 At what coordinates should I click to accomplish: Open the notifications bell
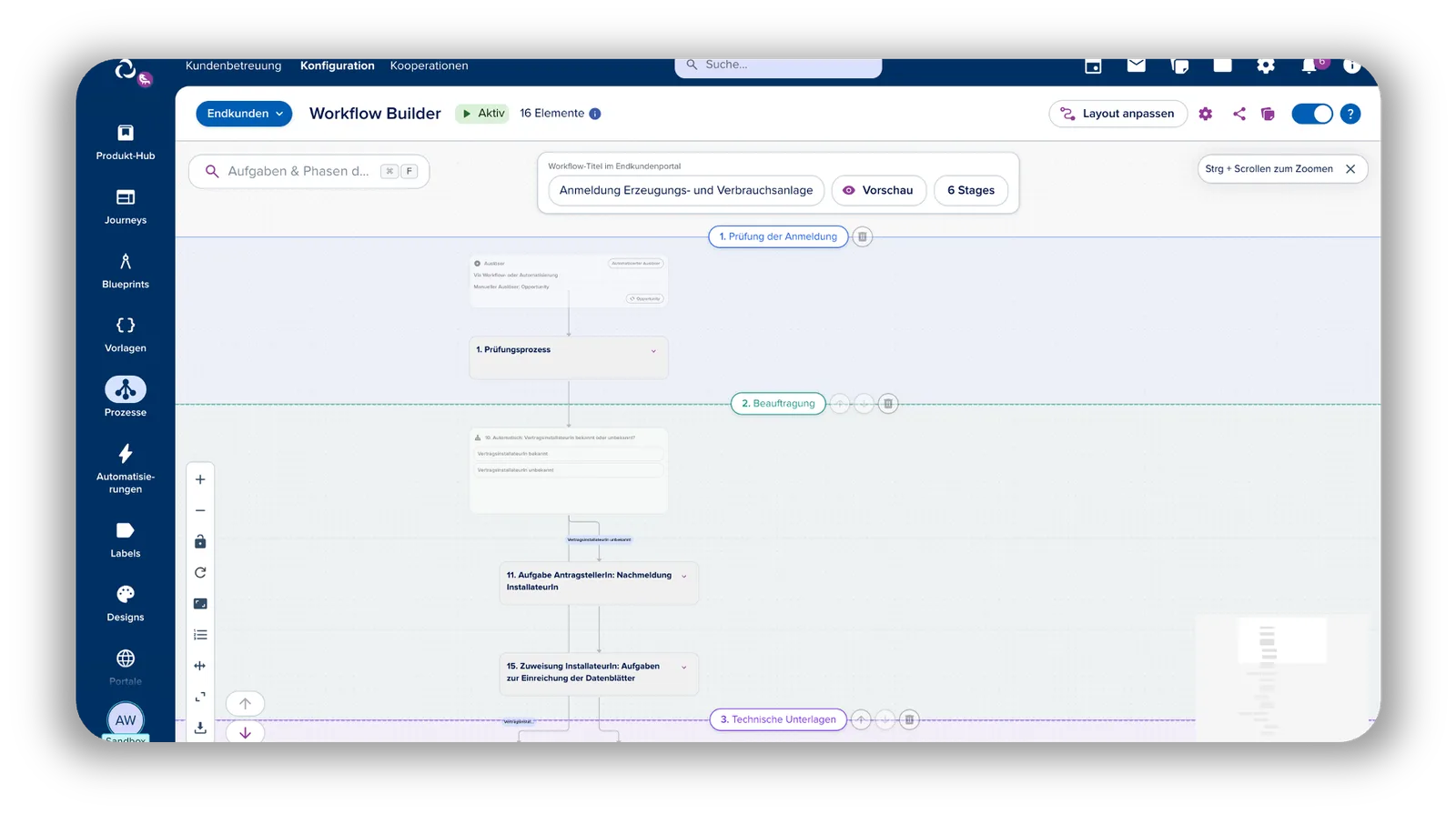tap(1309, 65)
